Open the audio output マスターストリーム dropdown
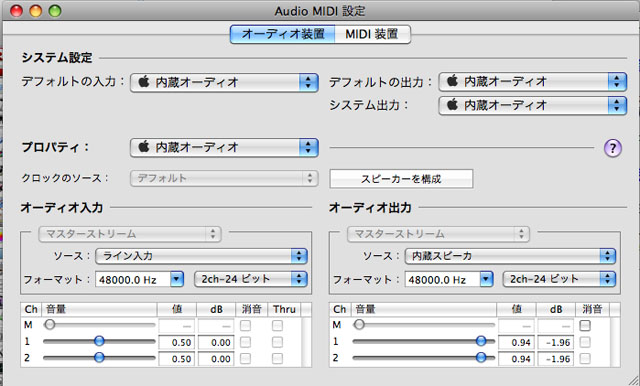Screen dimensions: 640x386 (438, 234)
